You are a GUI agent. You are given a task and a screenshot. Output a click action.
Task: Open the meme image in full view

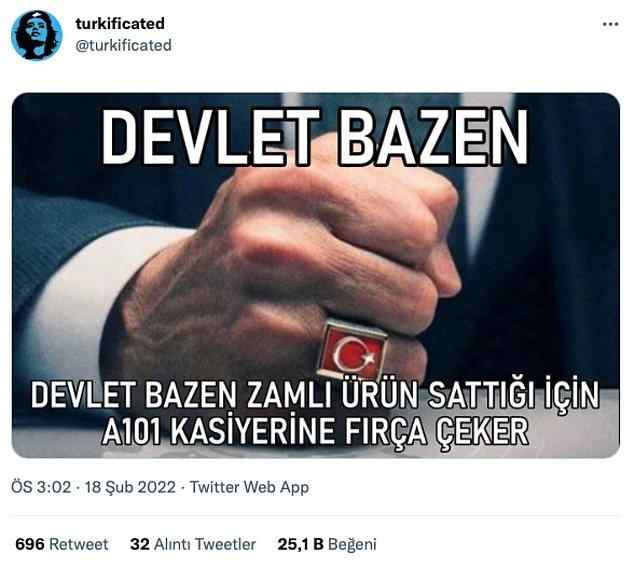[316, 275]
